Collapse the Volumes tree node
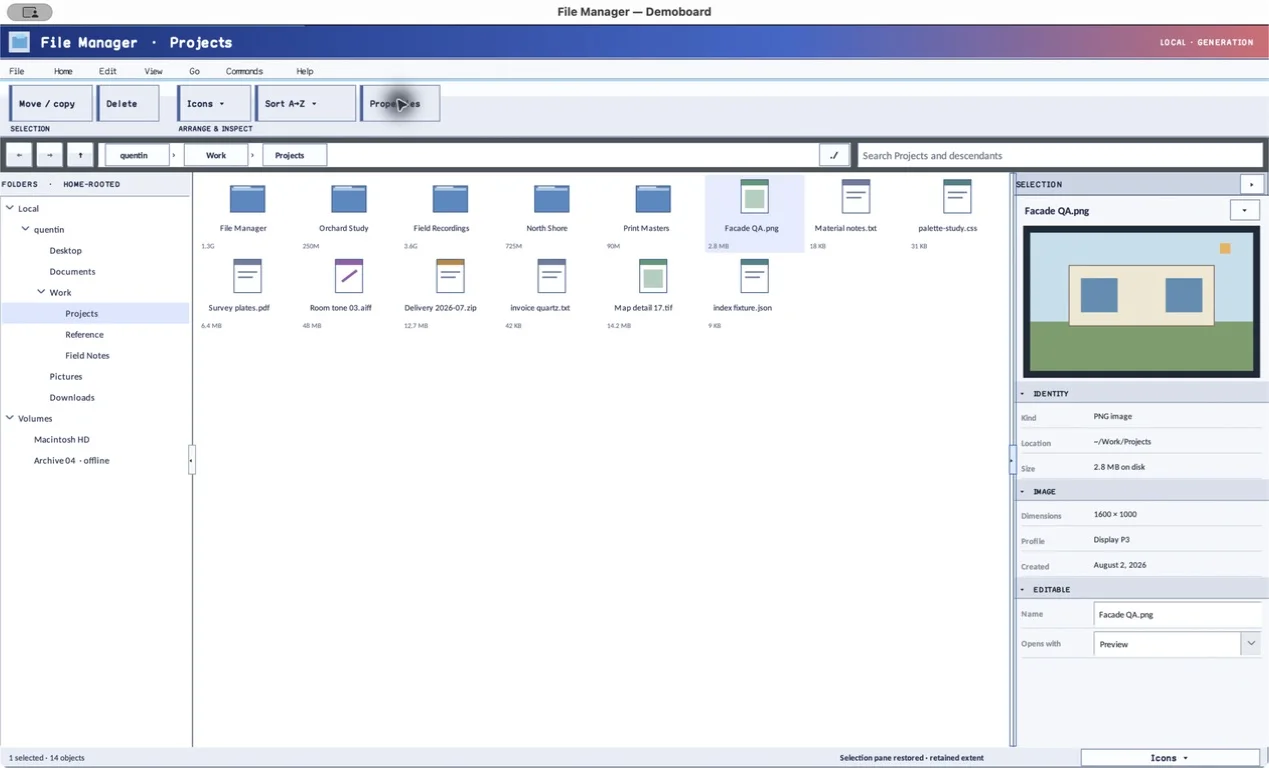This screenshot has width=1269, height=768. point(10,418)
